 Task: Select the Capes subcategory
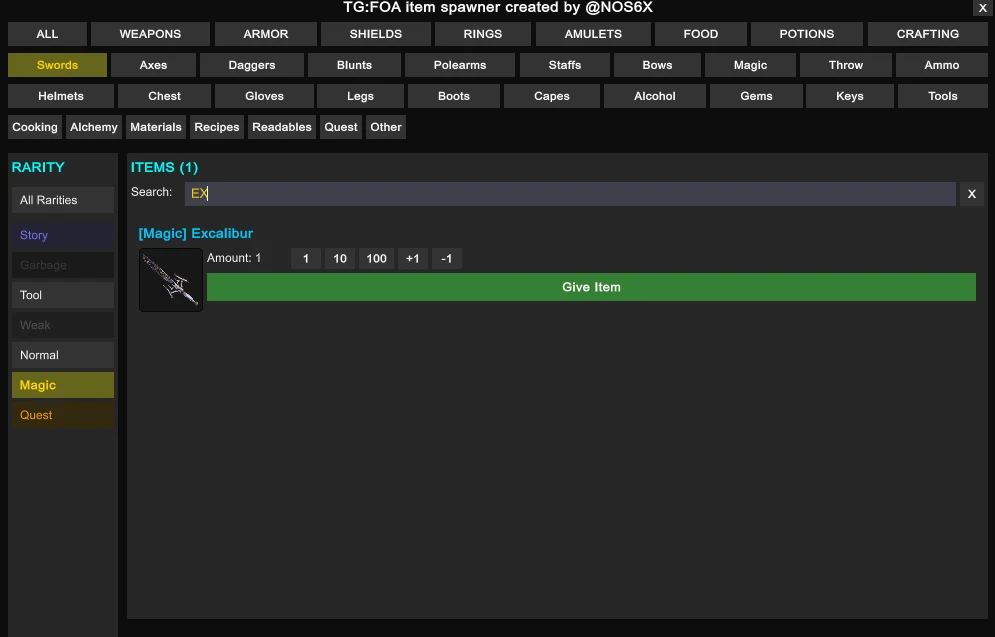pos(551,96)
